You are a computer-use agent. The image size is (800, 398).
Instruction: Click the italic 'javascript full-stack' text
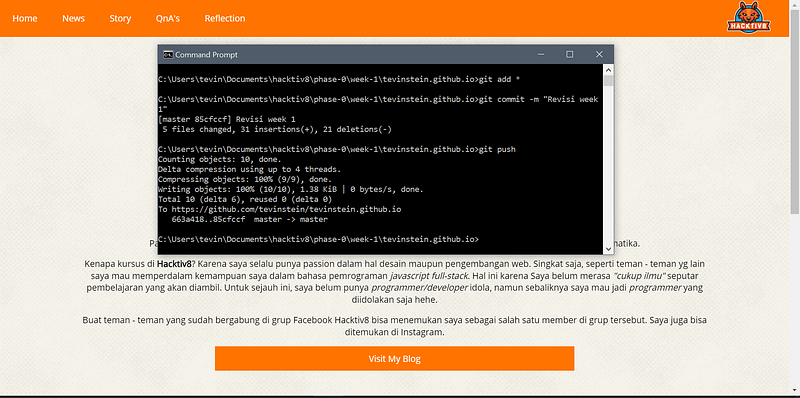coord(429,277)
